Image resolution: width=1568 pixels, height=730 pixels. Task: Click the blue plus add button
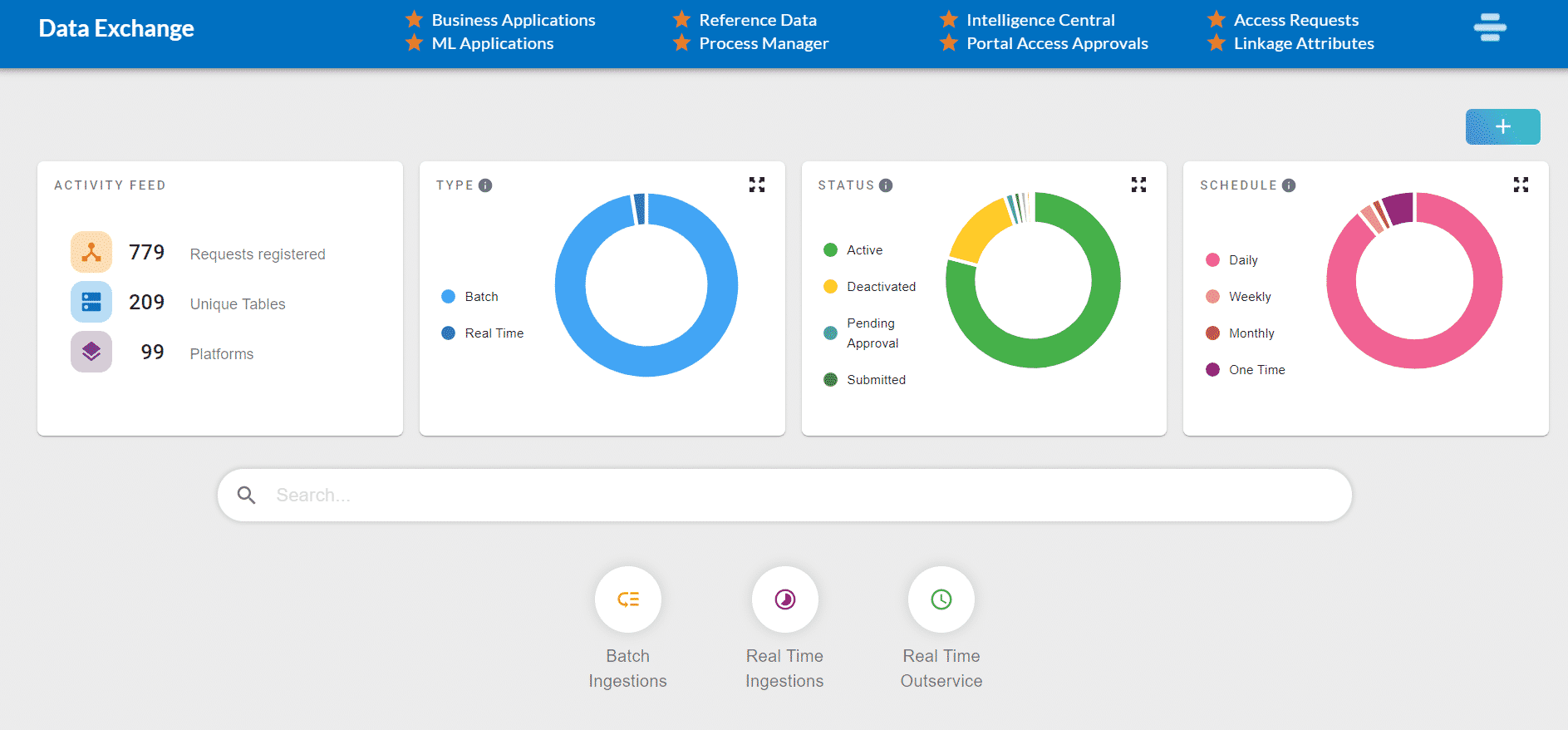coord(1502,126)
